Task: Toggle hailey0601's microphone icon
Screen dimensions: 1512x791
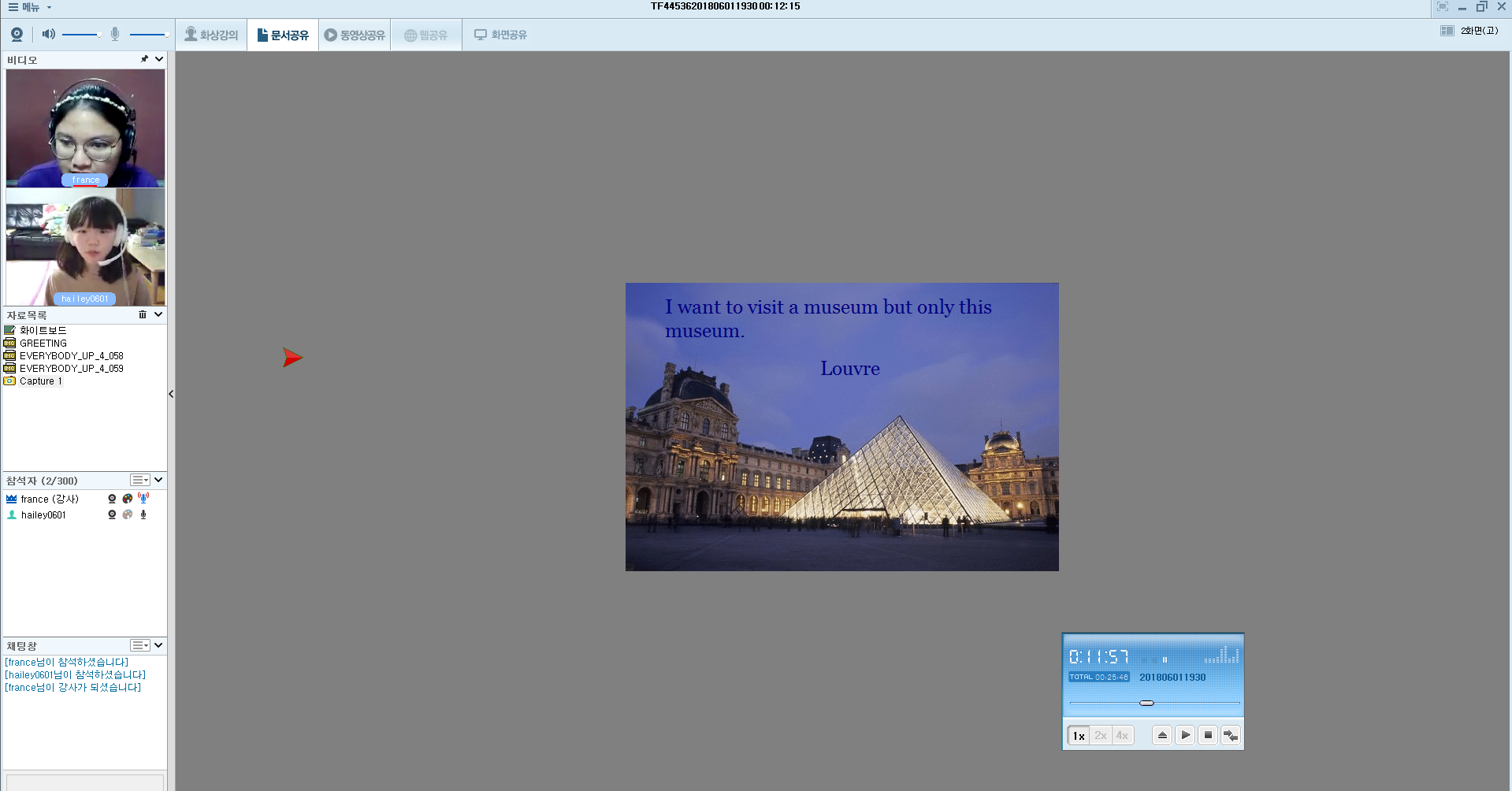Action: [x=143, y=514]
